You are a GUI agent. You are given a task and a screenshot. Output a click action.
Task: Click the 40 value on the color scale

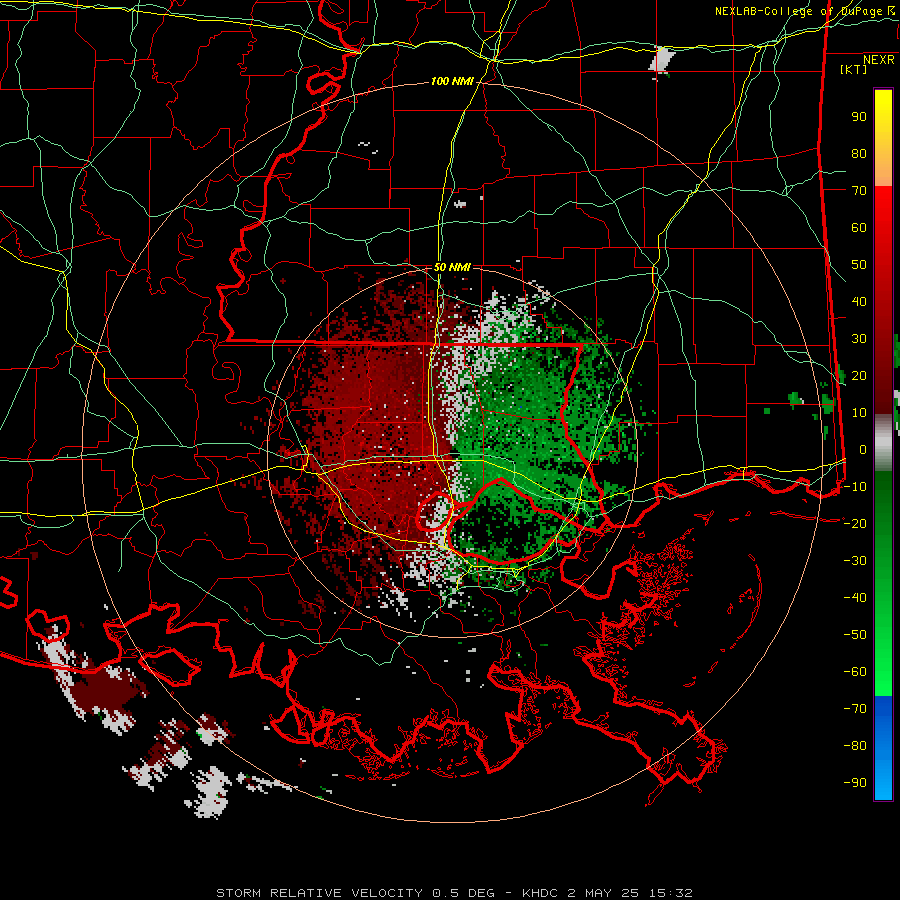(x=859, y=301)
